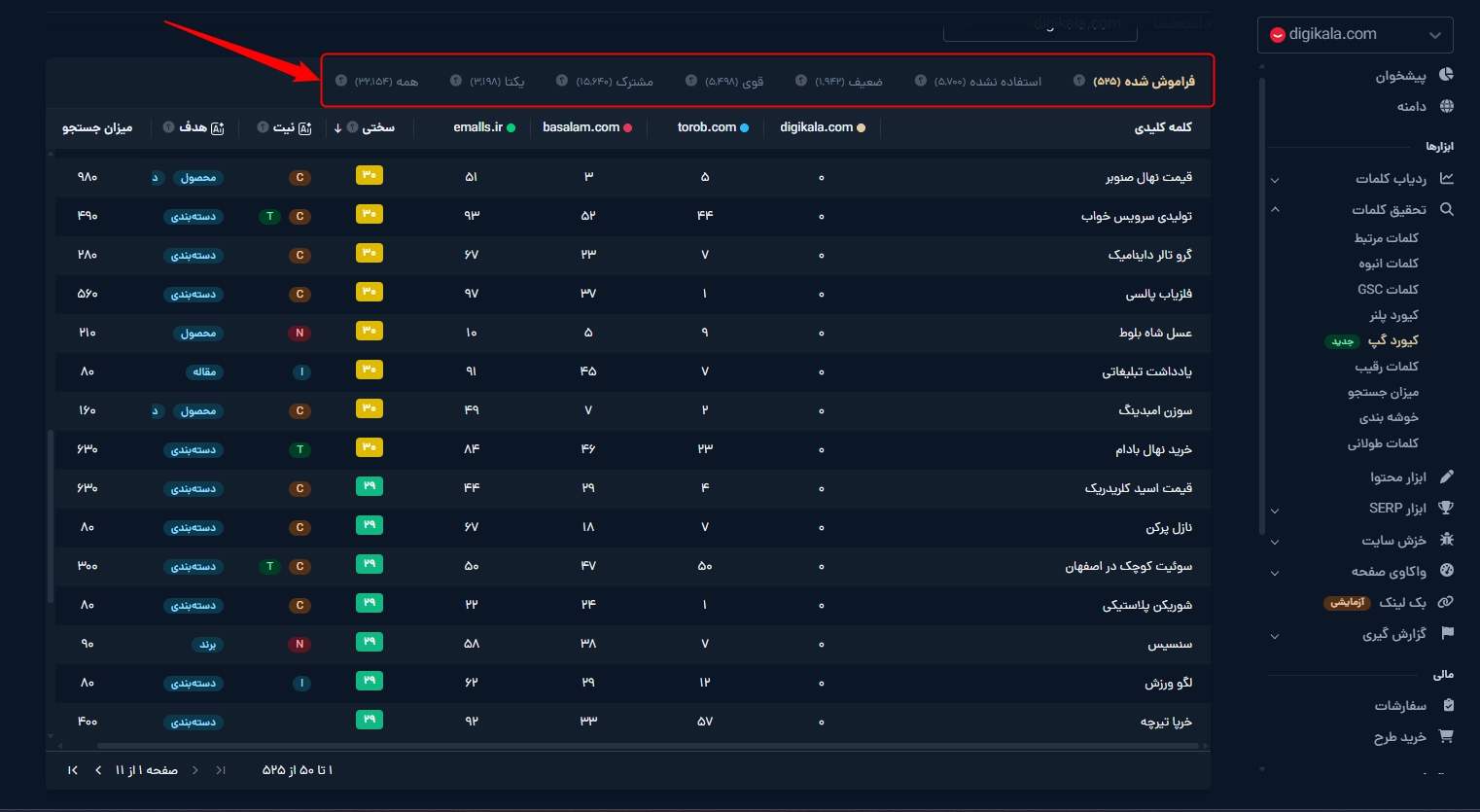Click the sort arrow in سختی column header
The image size is (1480, 812).
point(337,127)
